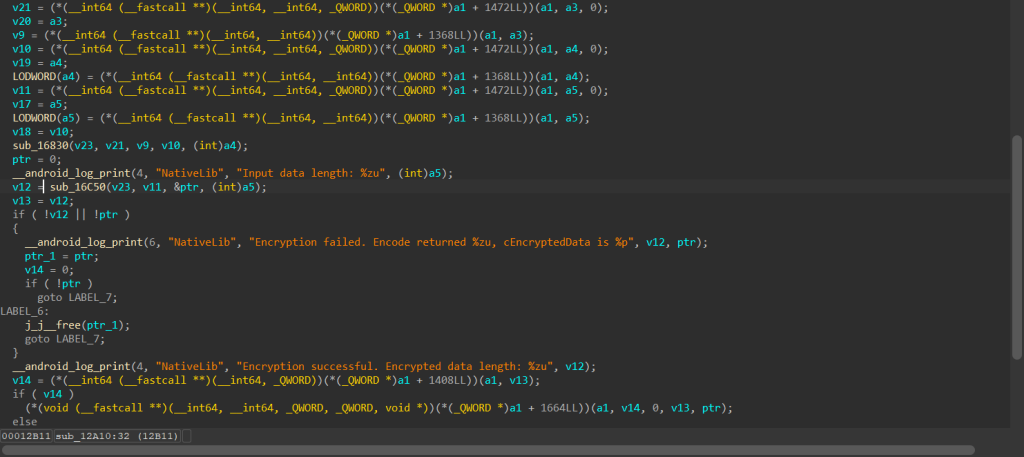Click goto LABEL_7 after the j_j__free call
The width and height of the screenshot is (1024, 457).
tap(65, 339)
